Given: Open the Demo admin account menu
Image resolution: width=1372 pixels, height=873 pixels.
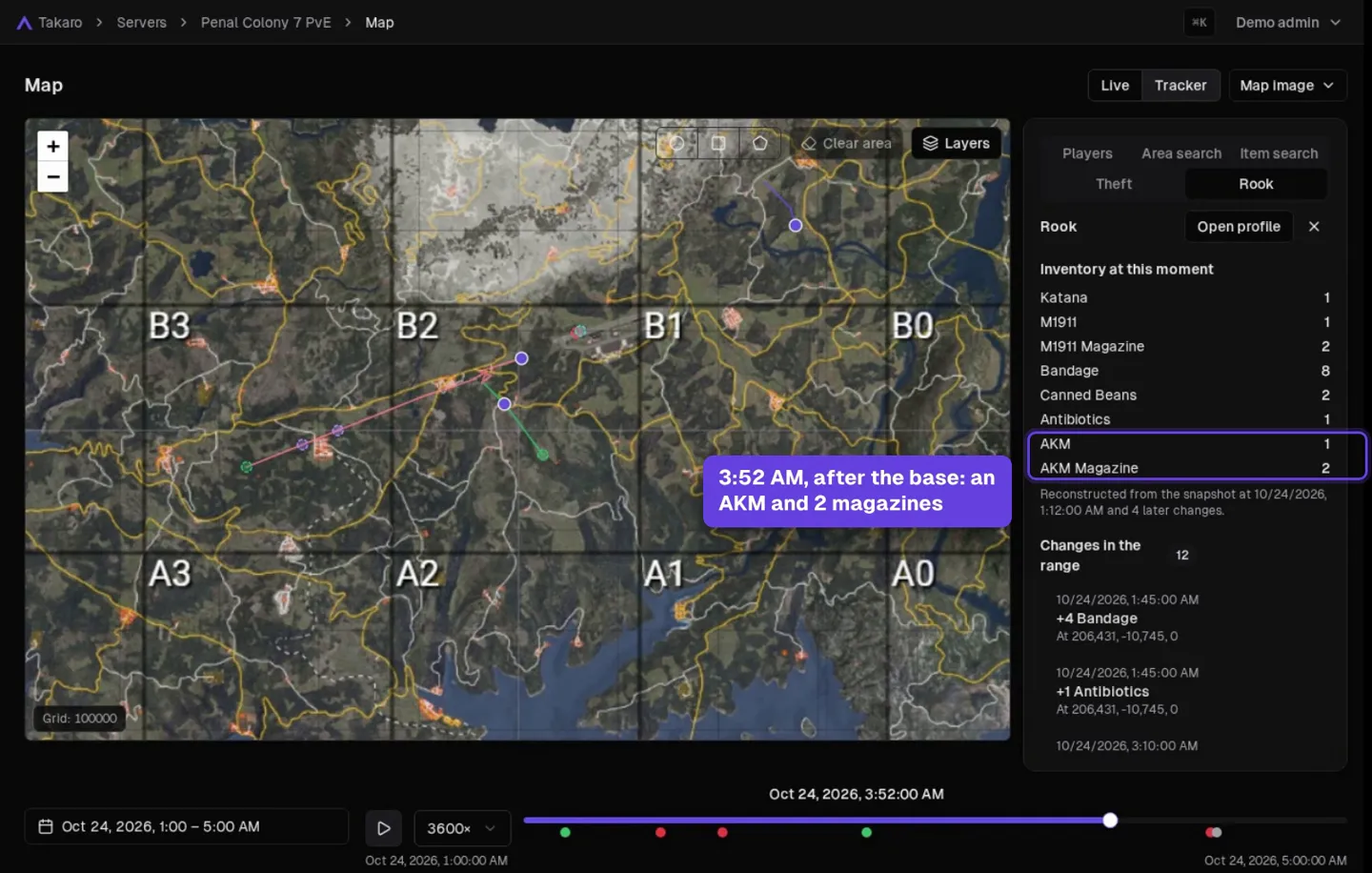Looking at the screenshot, I should point(1288,23).
